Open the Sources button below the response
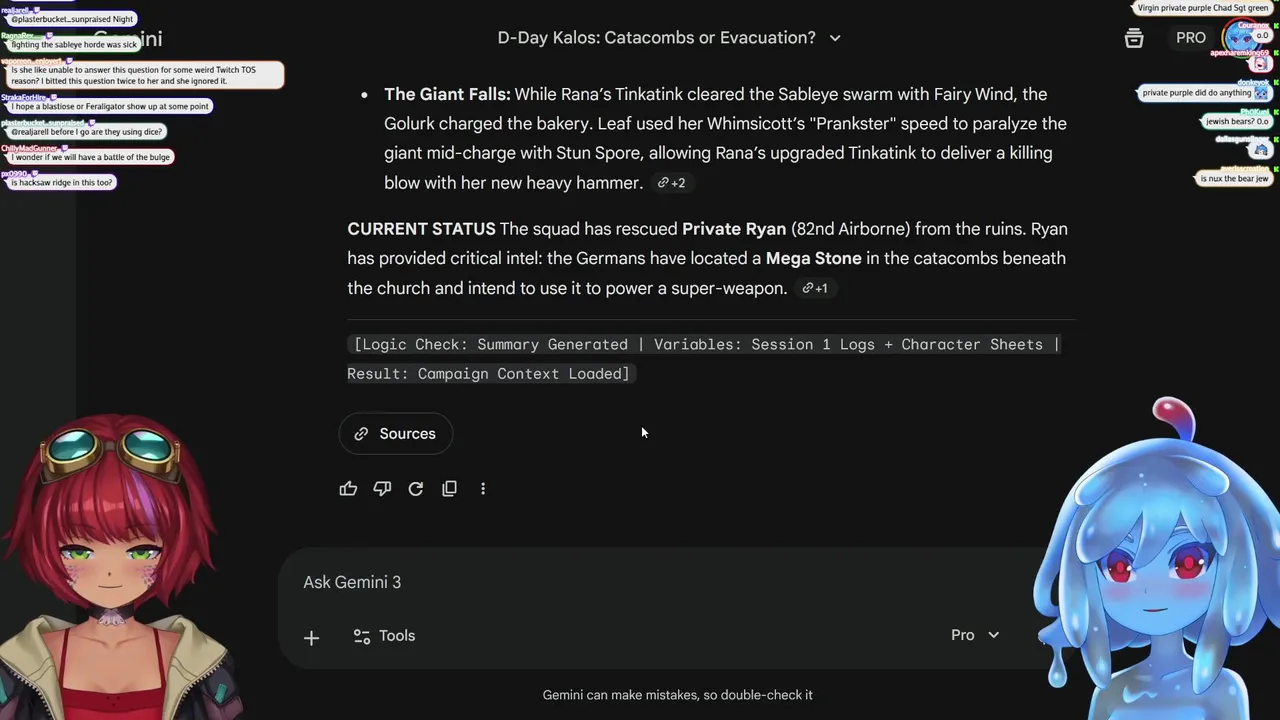This screenshot has width=1280, height=720. (x=395, y=434)
